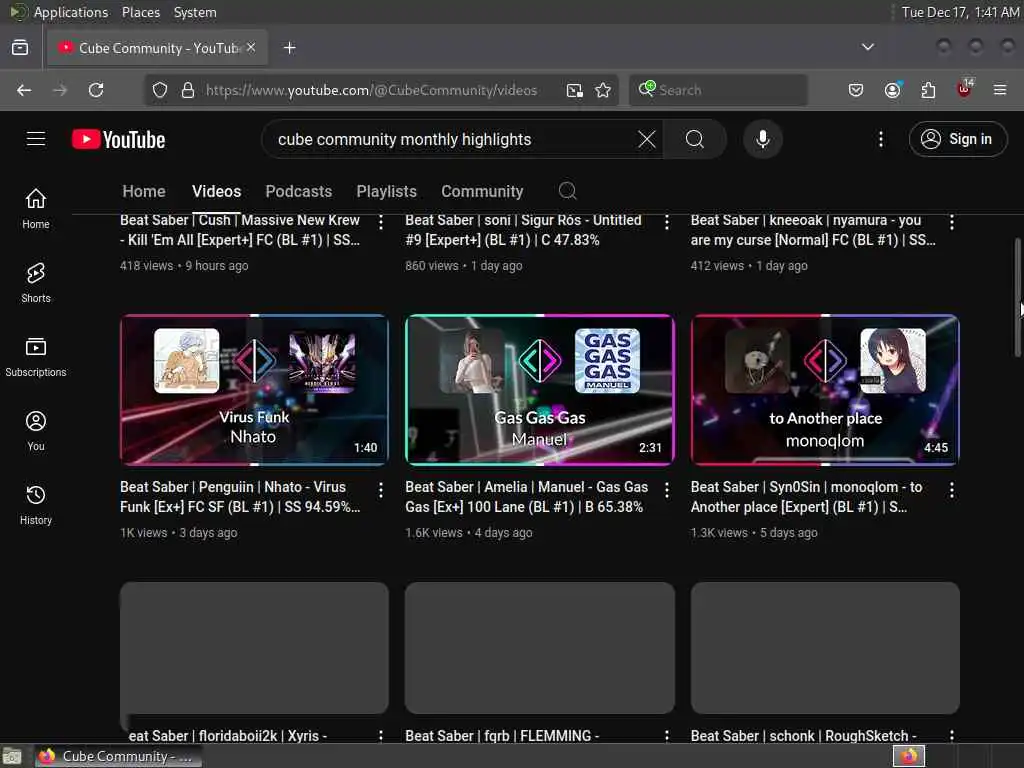Toggle picture-in-picture icon in address bar

(x=575, y=90)
